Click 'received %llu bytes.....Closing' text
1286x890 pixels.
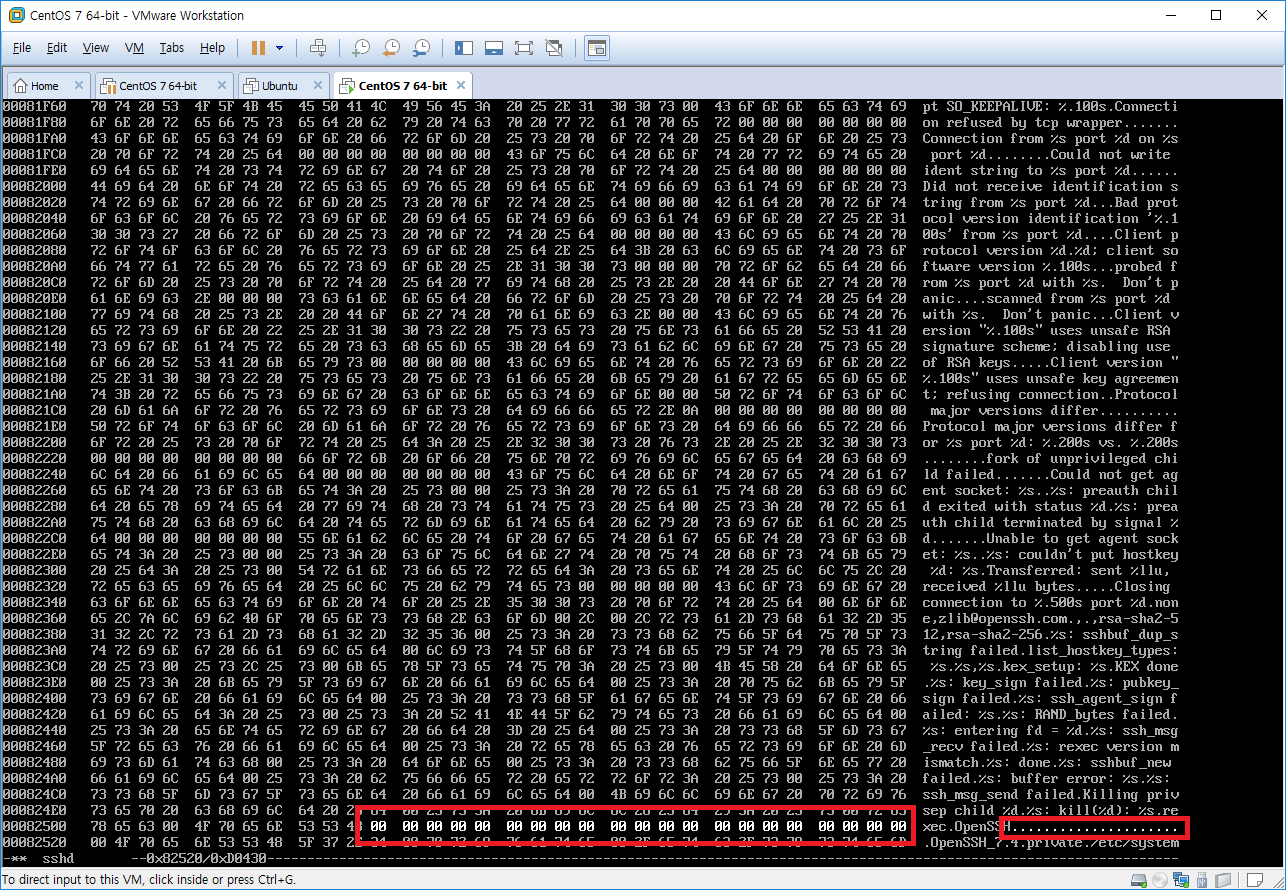[x=1046, y=587]
